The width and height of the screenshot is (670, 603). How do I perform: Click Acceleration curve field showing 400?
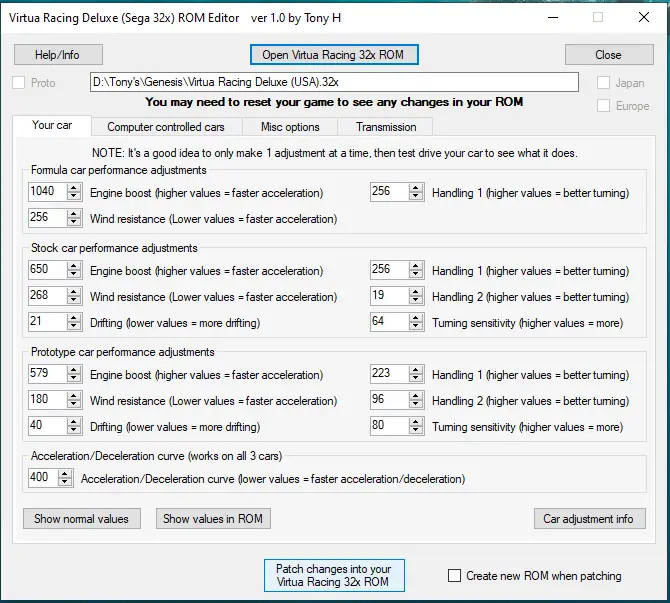pyautogui.click(x=43, y=478)
